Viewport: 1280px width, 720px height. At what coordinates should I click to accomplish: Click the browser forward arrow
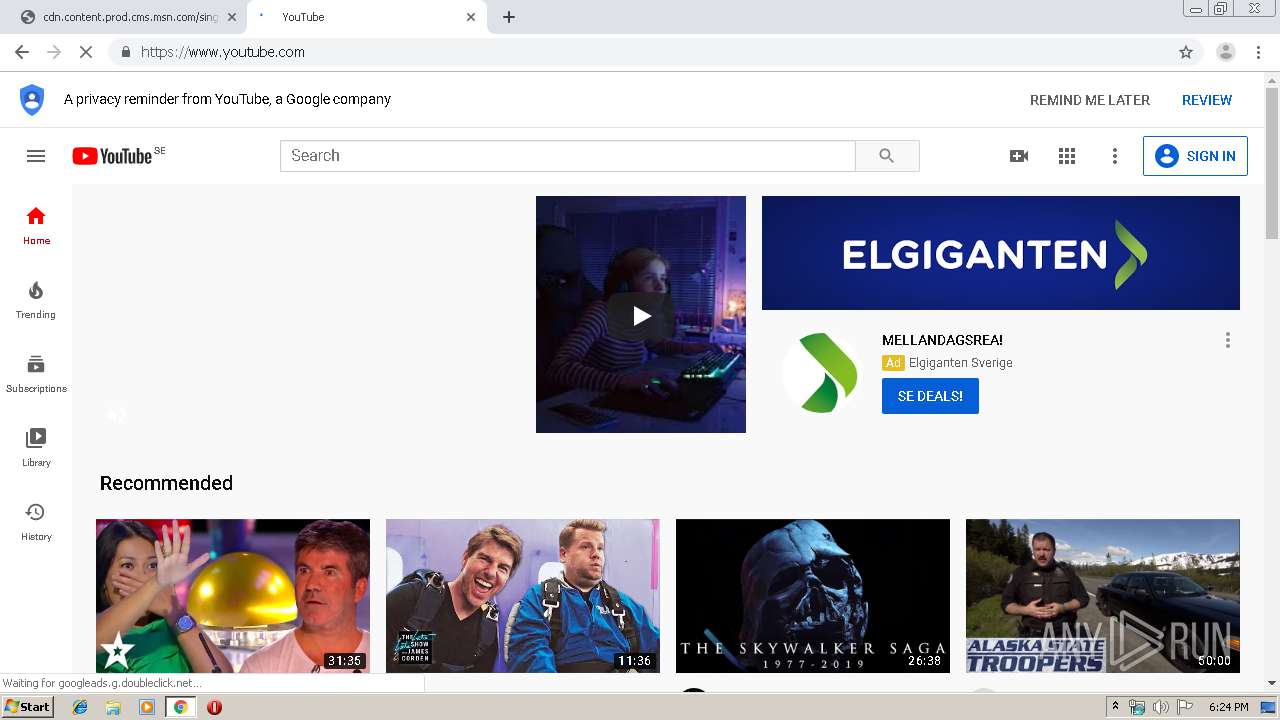tap(54, 52)
